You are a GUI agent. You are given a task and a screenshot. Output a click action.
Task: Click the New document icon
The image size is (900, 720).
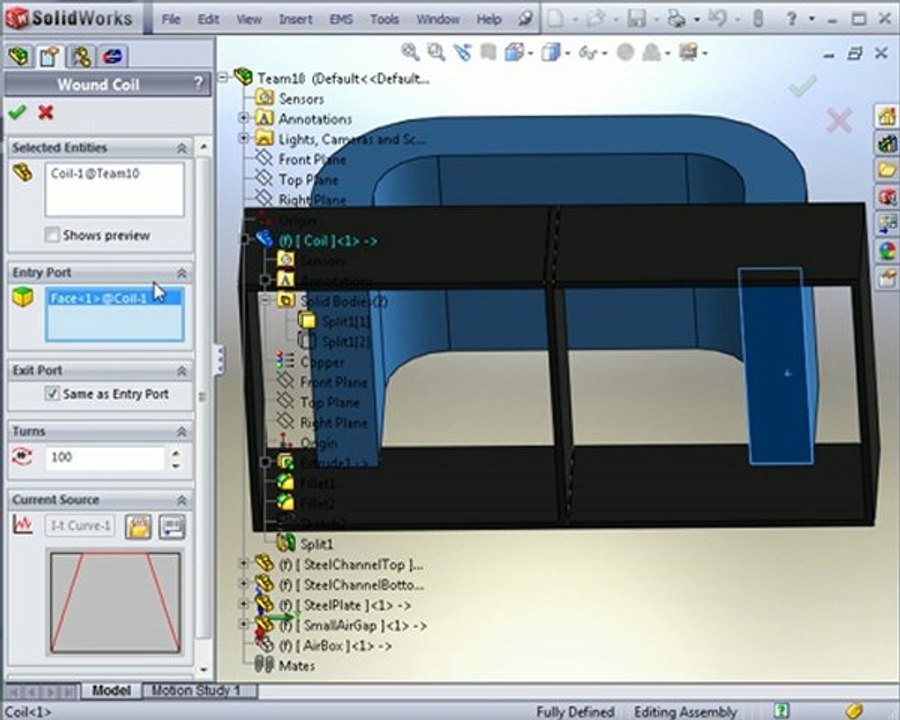(x=556, y=19)
